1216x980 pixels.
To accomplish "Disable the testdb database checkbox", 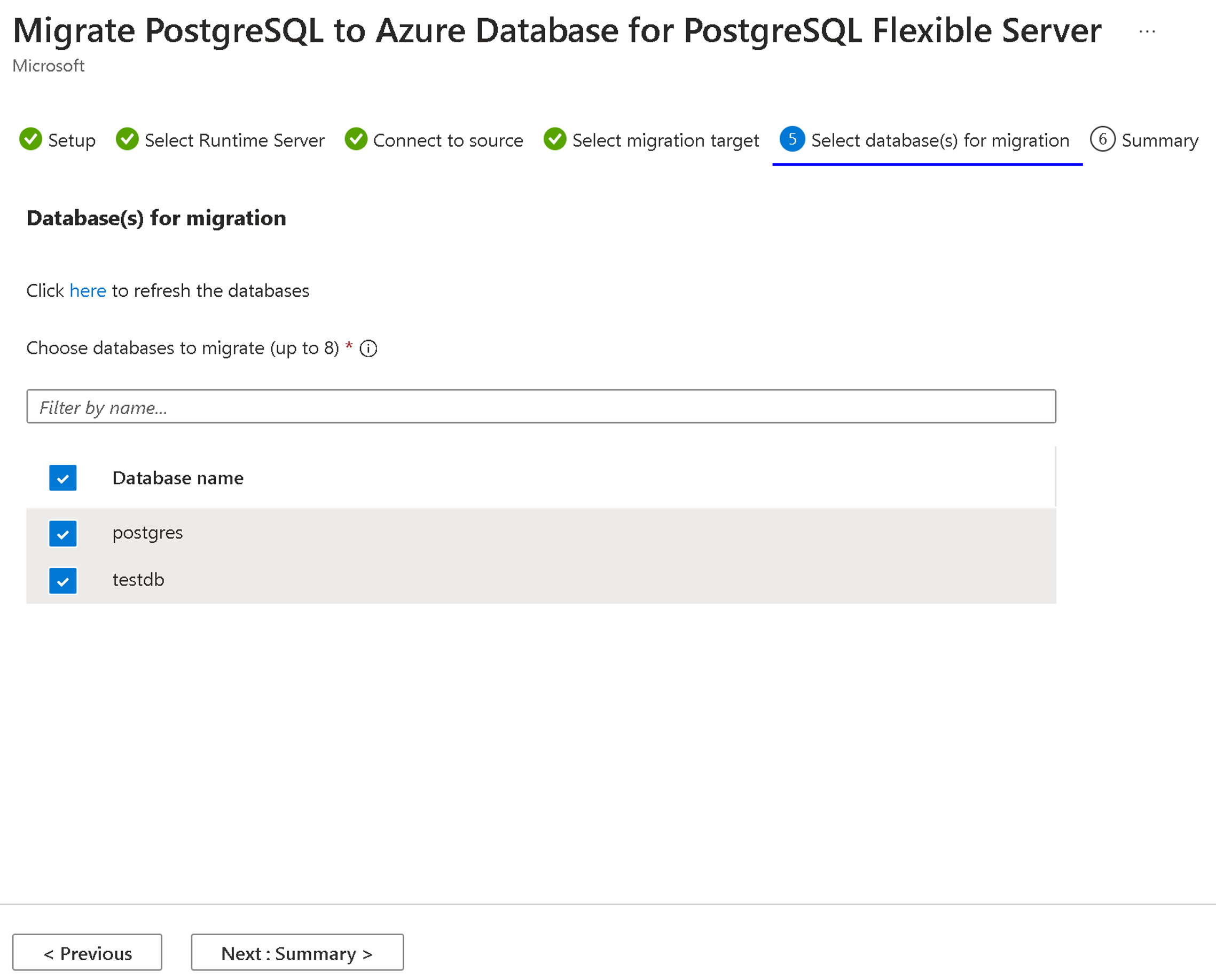I will point(62,579).
